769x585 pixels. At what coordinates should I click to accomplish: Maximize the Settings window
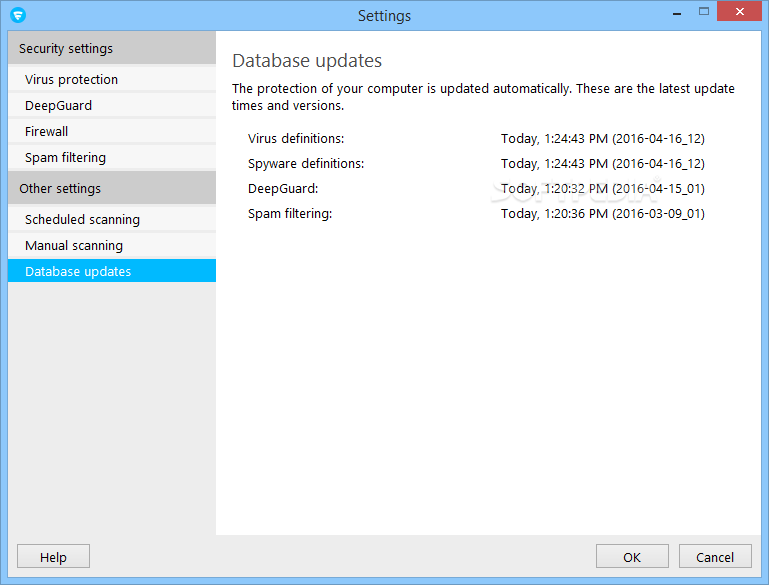point(704,12)
